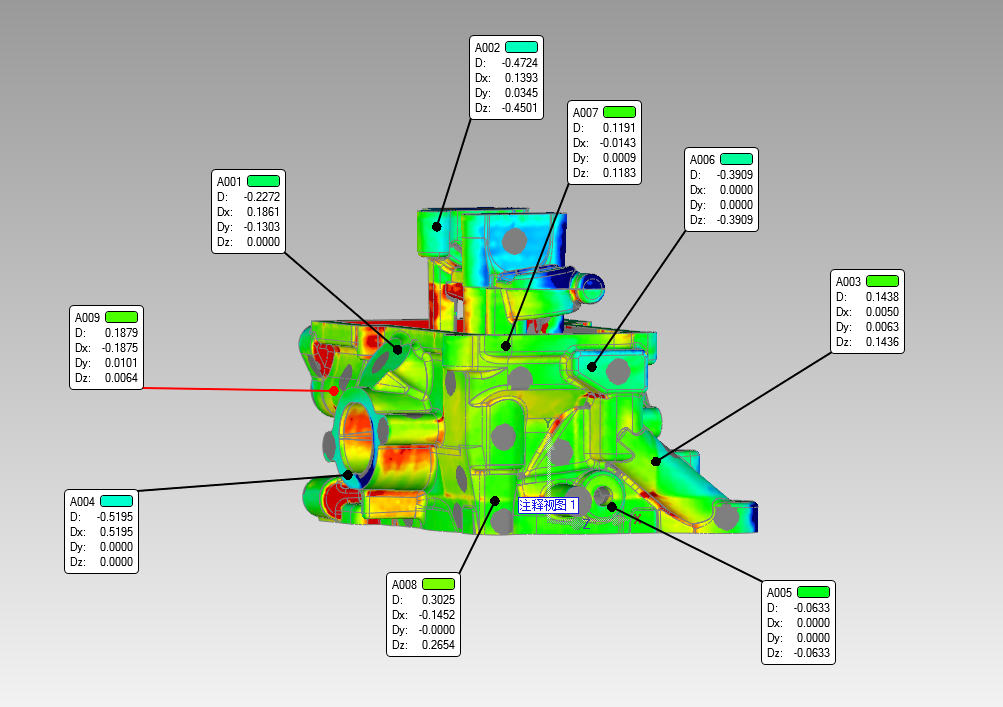Click the A002 measurement point on the model

(x=437, y=227)
